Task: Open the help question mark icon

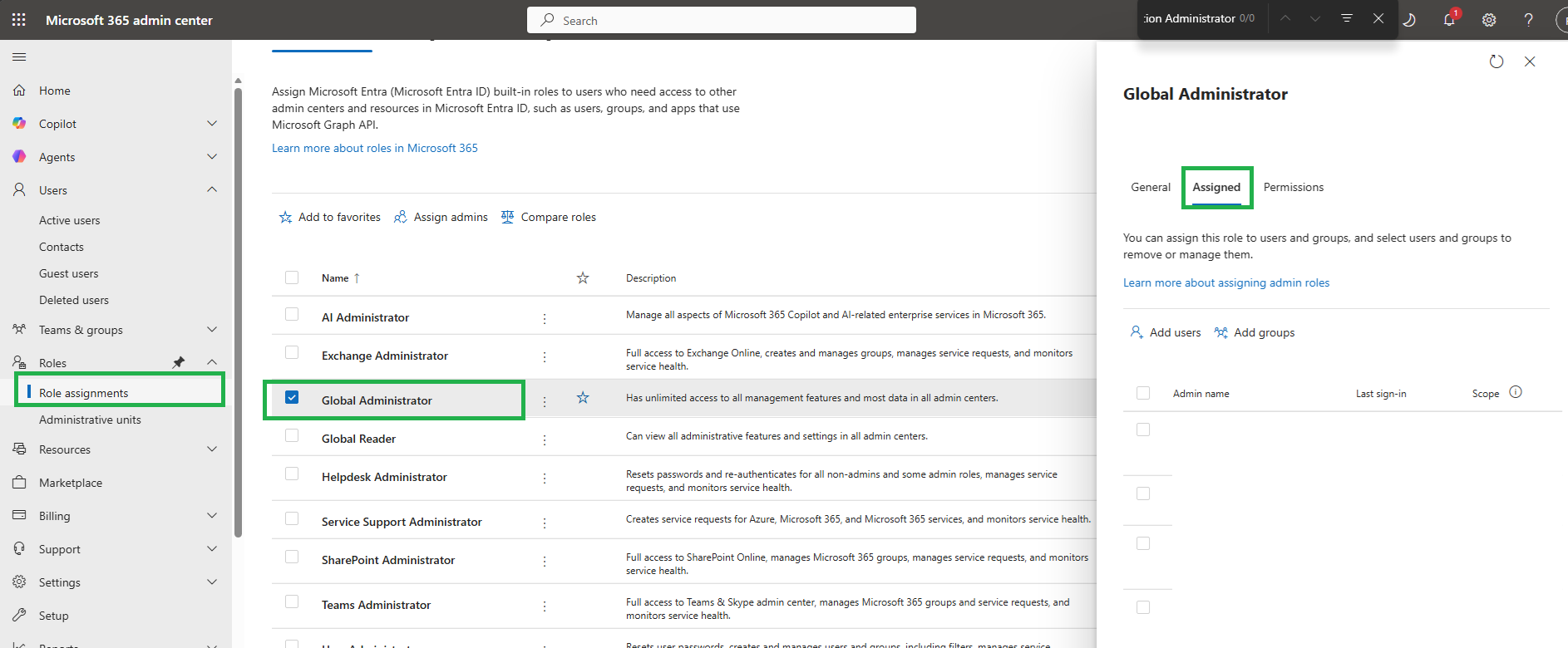Action: tap(1528, 20)
